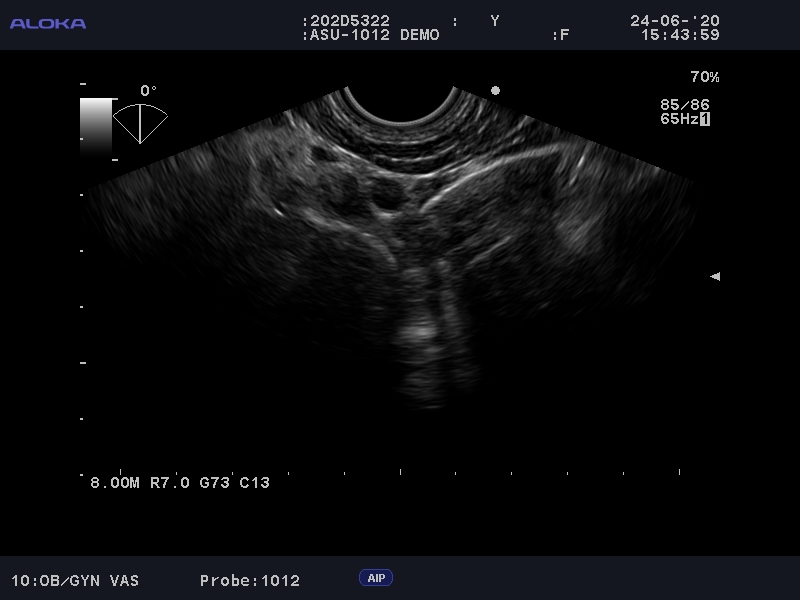Click the 85/86 frame counter
This screenshot has width=800, height=600.
(x=684, y=104)
